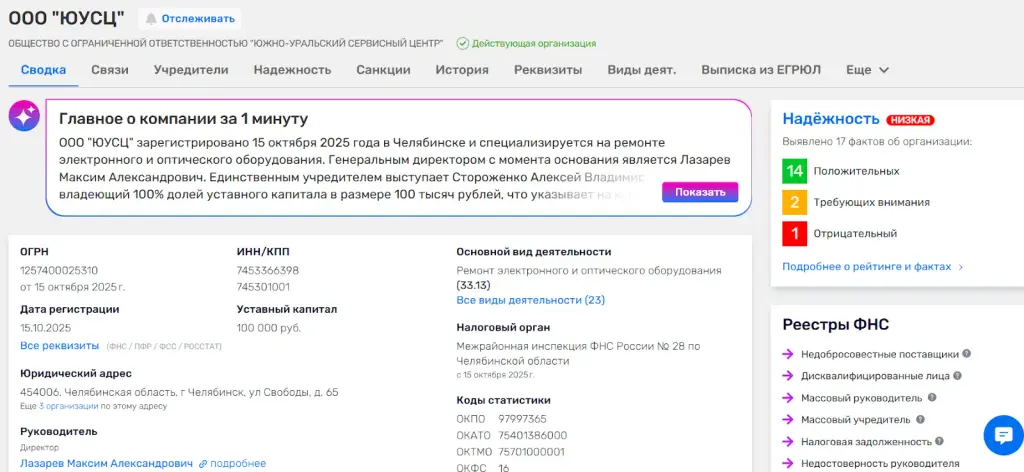
Task: Click the ОКТМО code 75701000001
Action: [x=531, y=452]
